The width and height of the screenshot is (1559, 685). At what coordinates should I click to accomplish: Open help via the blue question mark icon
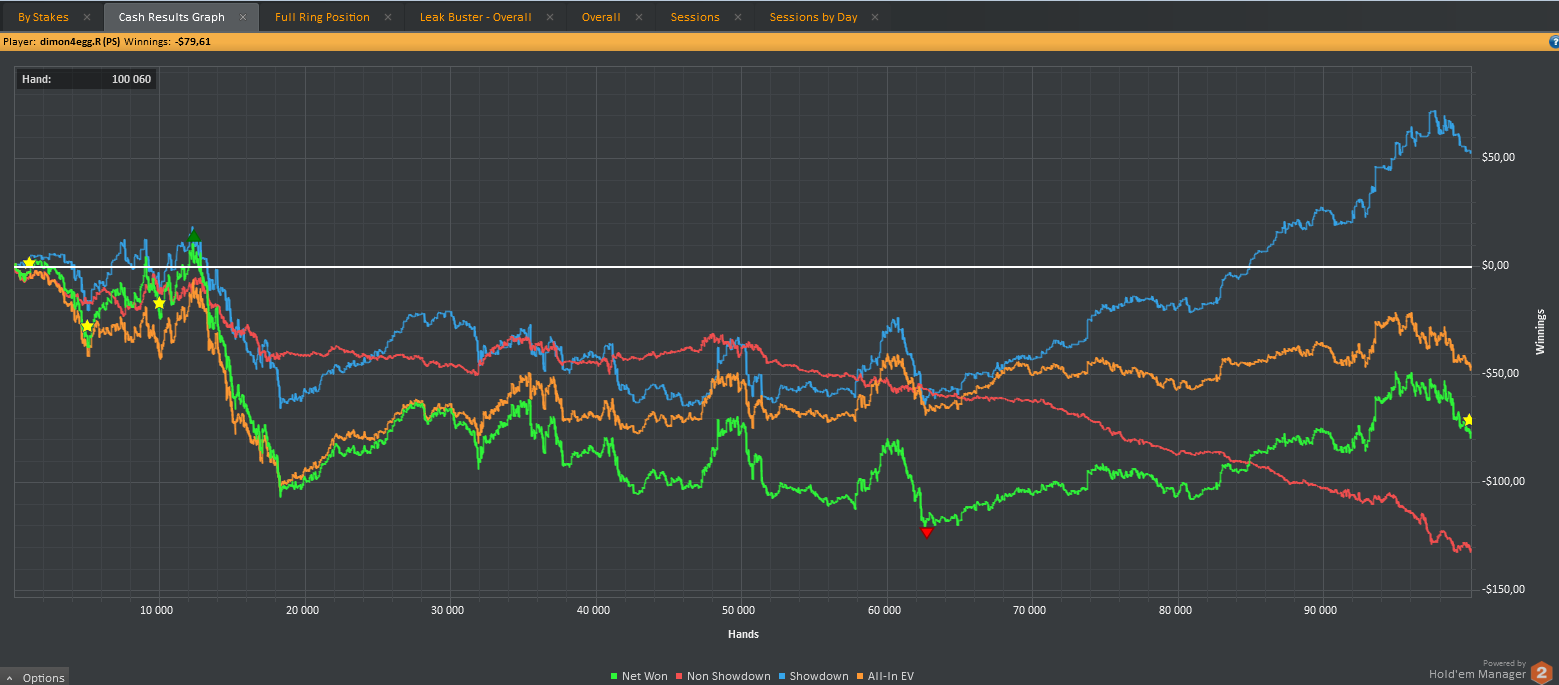coord(1554,42)
